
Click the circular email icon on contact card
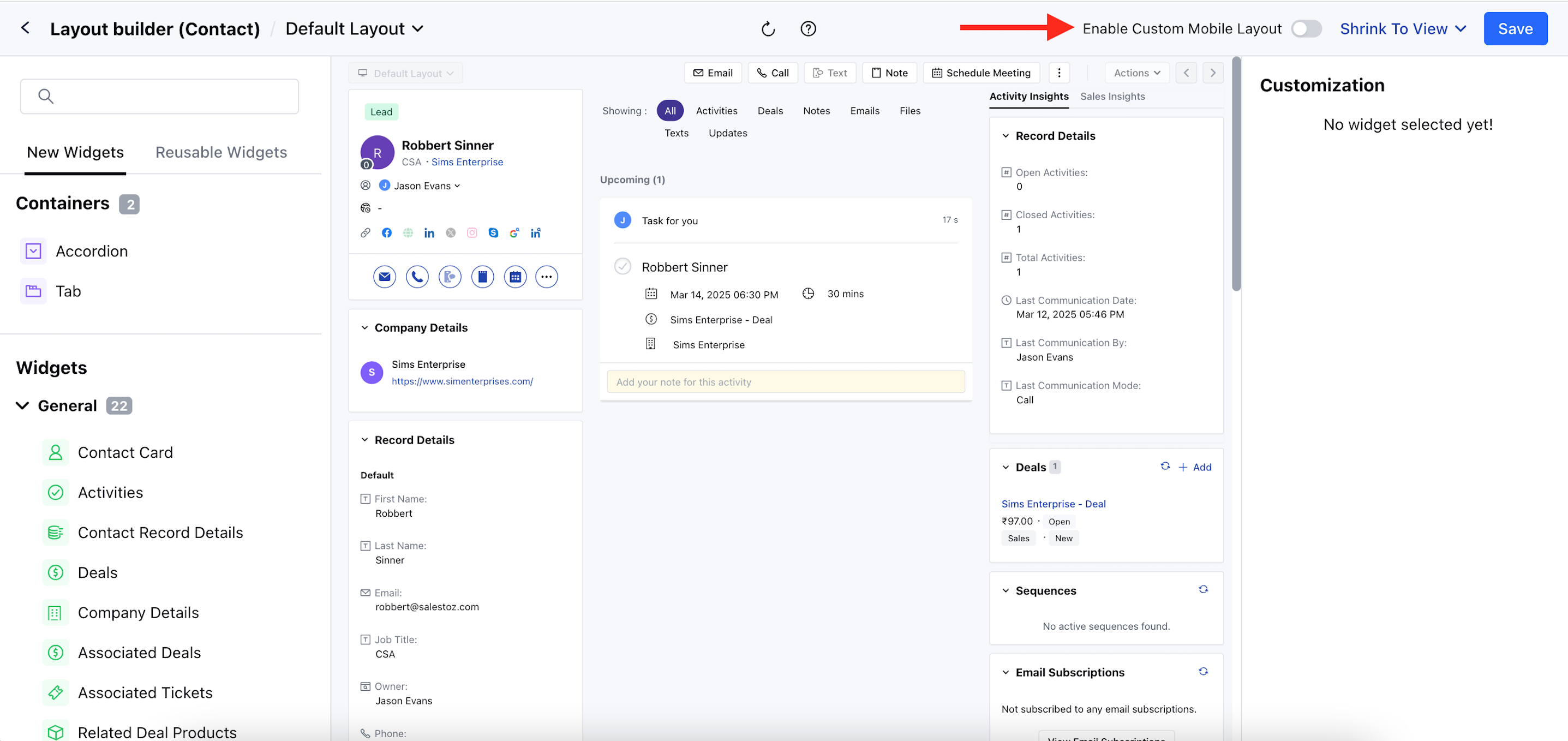click(x=384, y=277)
